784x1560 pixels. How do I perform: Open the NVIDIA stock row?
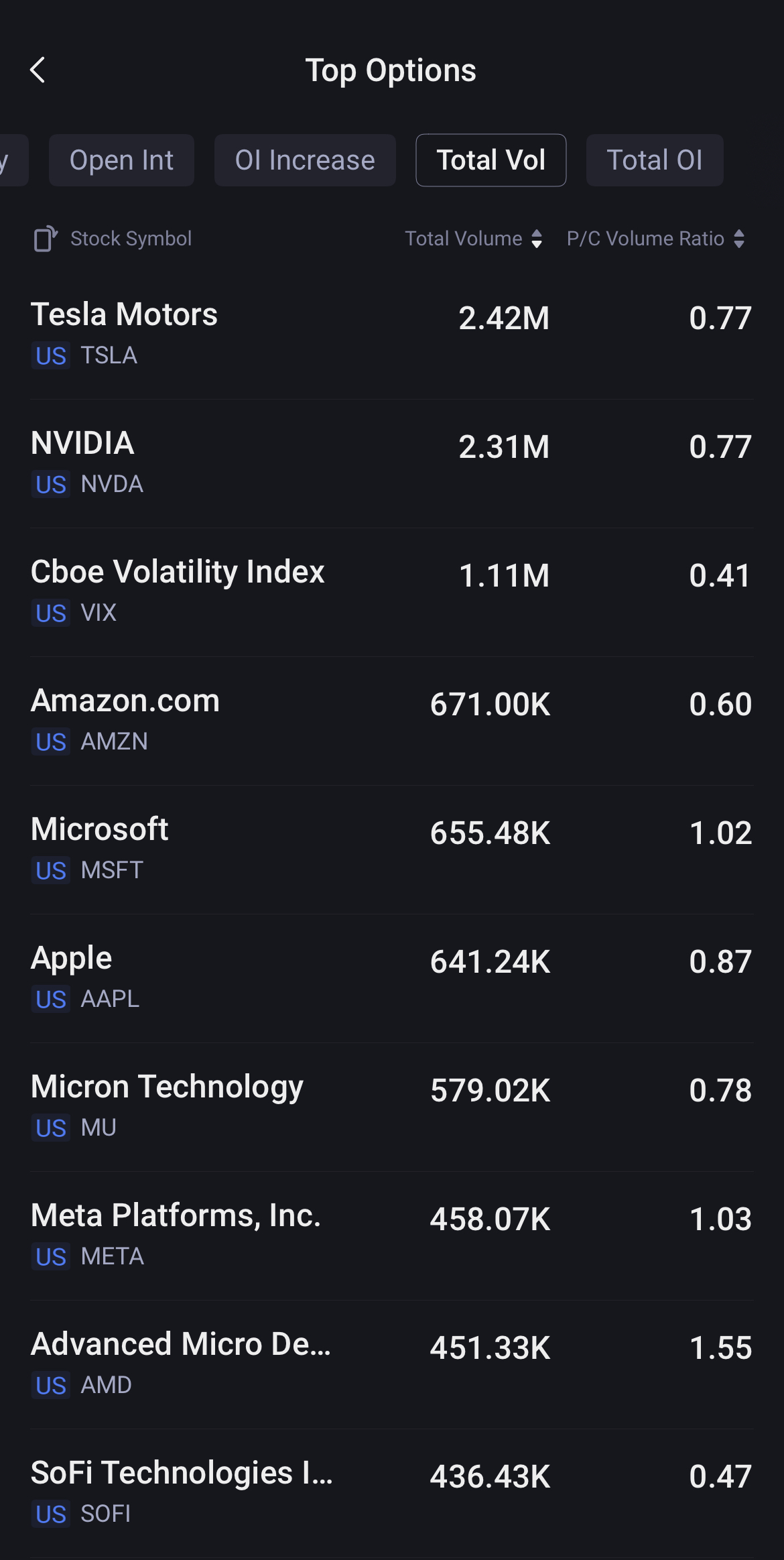(391, 463)
